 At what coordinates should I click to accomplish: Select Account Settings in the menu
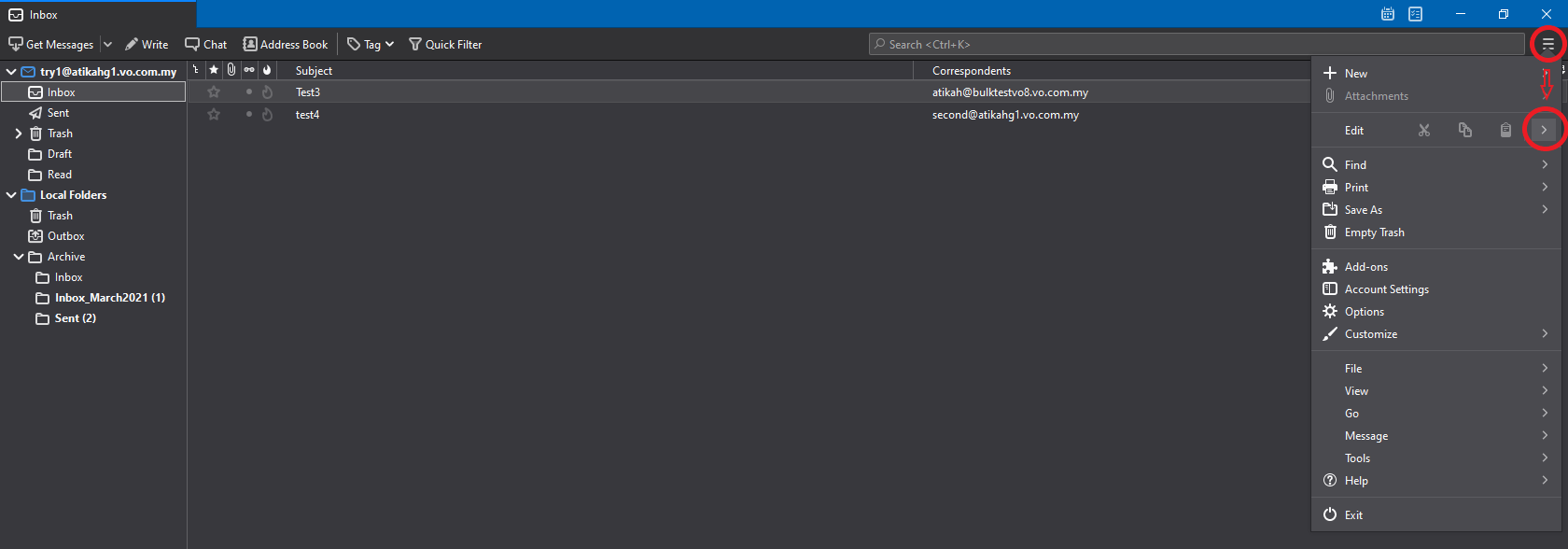(1386, 289)
